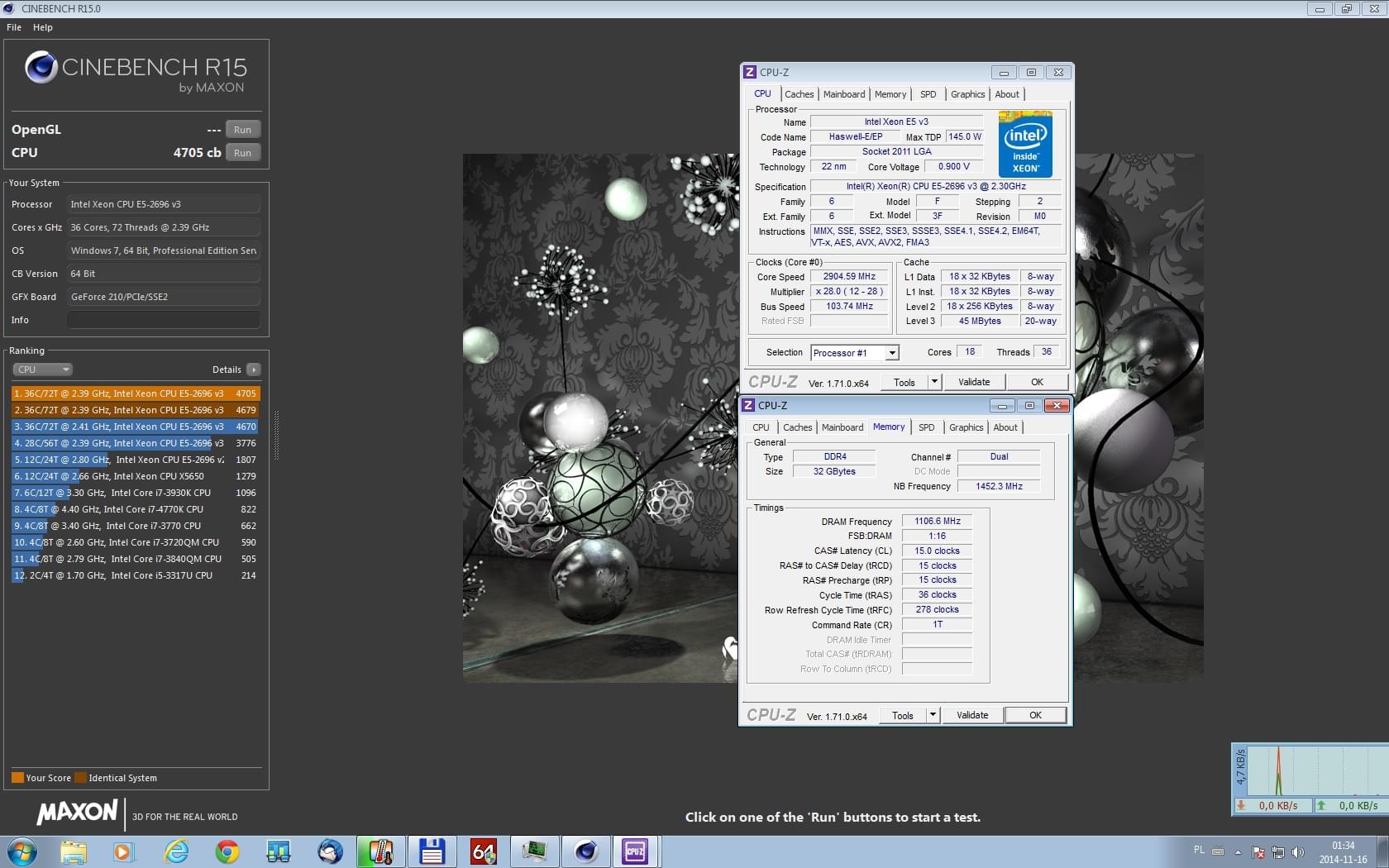Open SPD tab in lower CPU-Z window
Image resolution: width=1389 pixels, height=868 pixels.
(x=926, y=427)
